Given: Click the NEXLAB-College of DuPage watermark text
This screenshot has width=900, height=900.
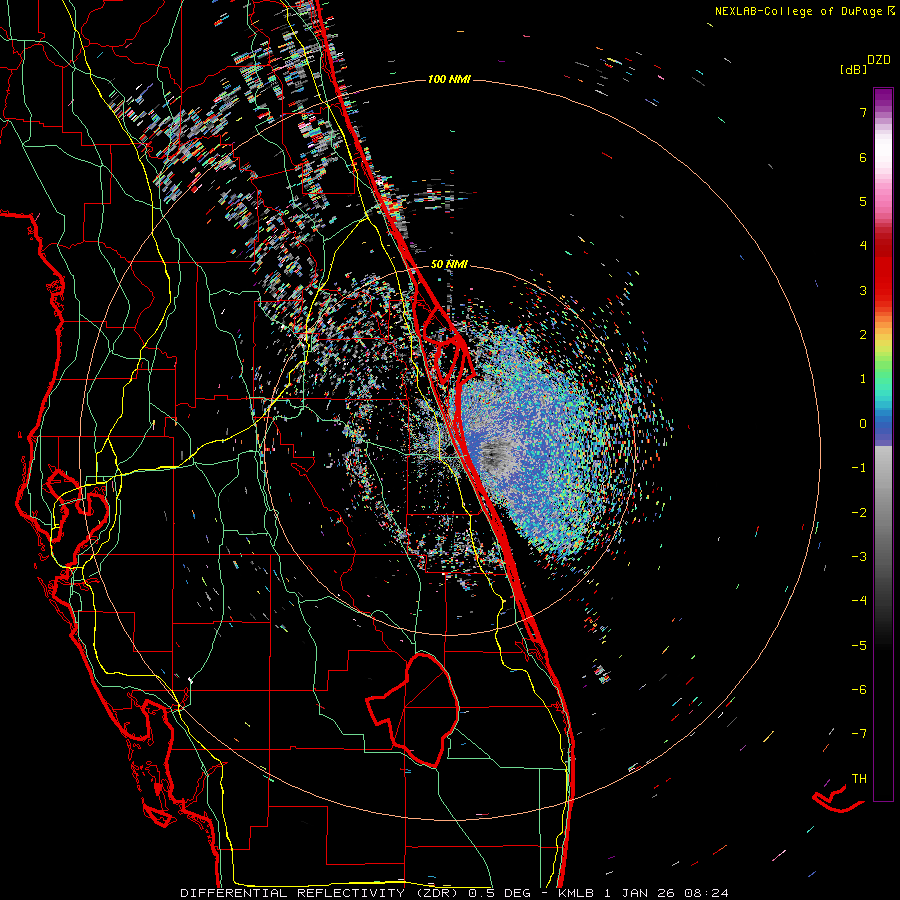Looking at the screenshot, I should (804, 11).
